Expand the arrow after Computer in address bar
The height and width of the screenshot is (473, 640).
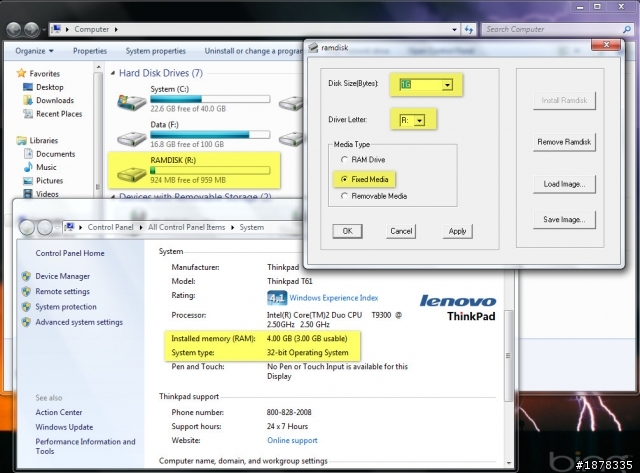(x=116, y=29)
